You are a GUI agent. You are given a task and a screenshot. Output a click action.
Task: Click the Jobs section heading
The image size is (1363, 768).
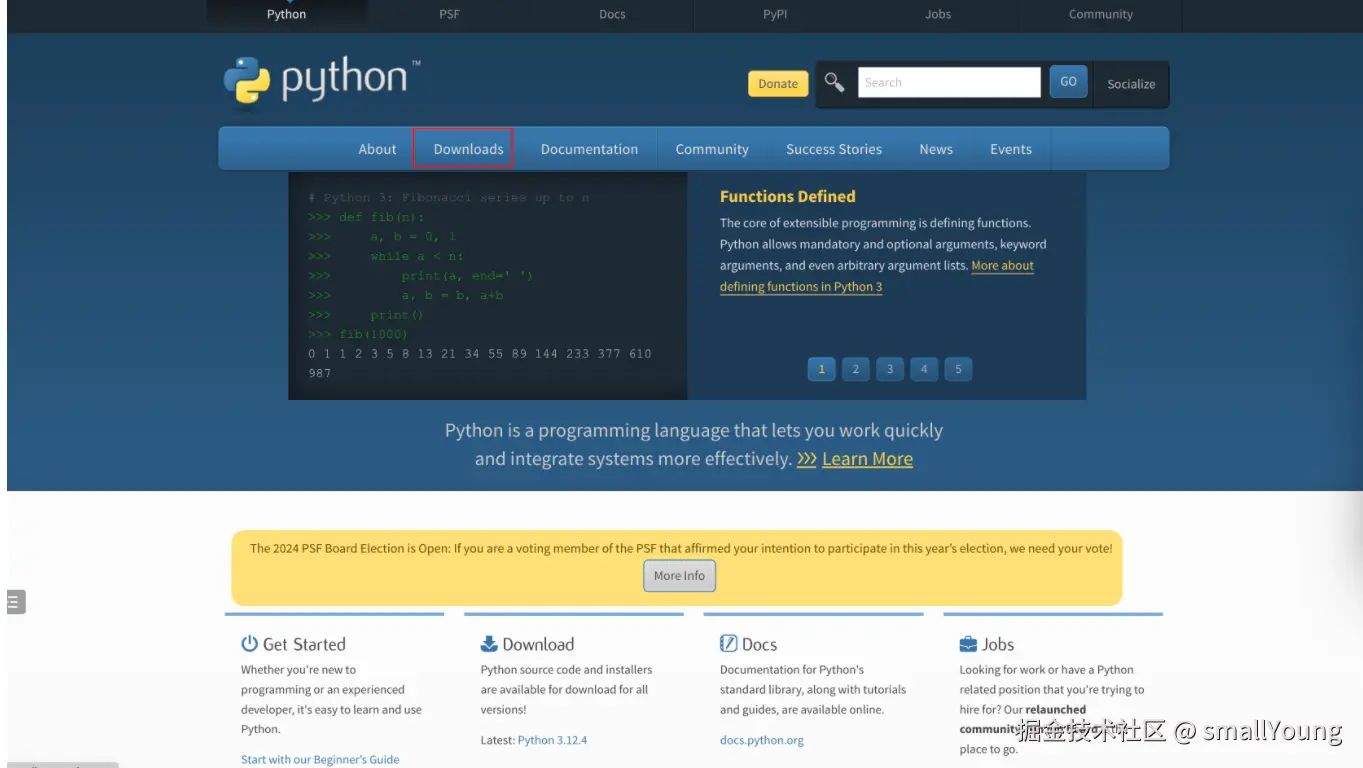998,645
